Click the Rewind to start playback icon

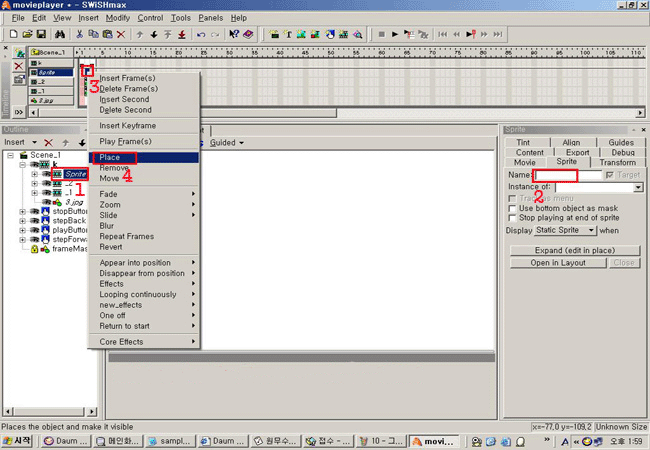[x=443, y=34]
